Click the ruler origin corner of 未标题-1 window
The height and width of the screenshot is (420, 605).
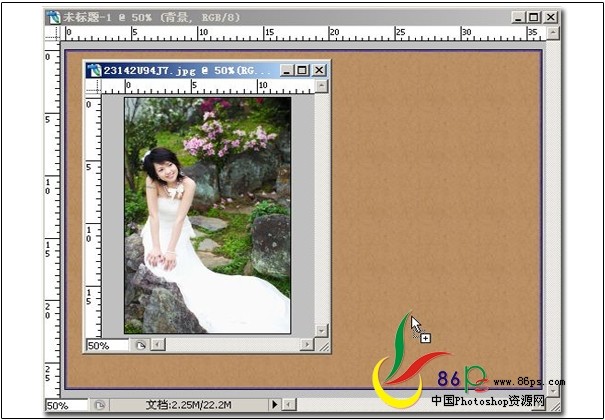53,34
